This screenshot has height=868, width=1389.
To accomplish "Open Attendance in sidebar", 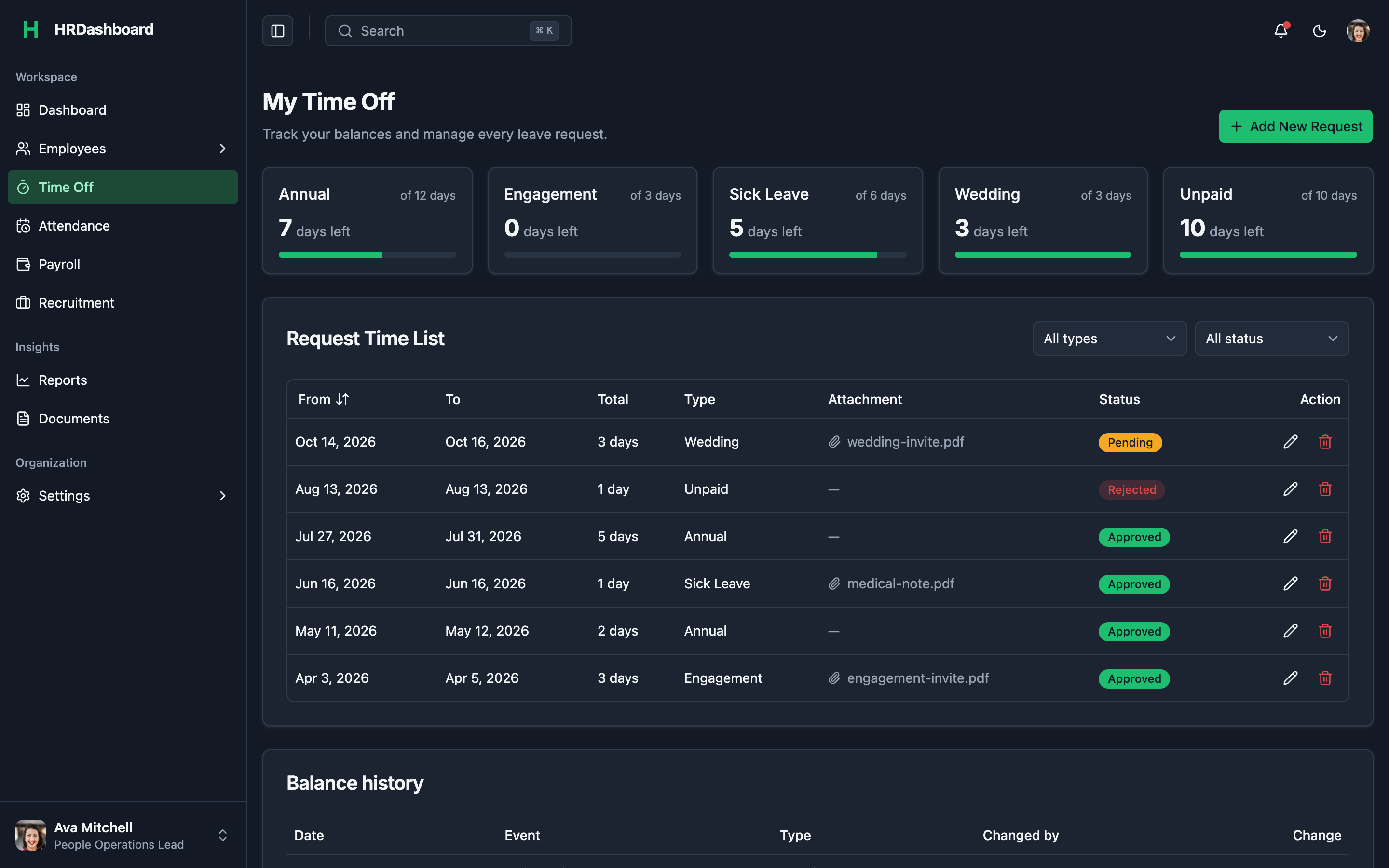I will (x=123, y=226).
